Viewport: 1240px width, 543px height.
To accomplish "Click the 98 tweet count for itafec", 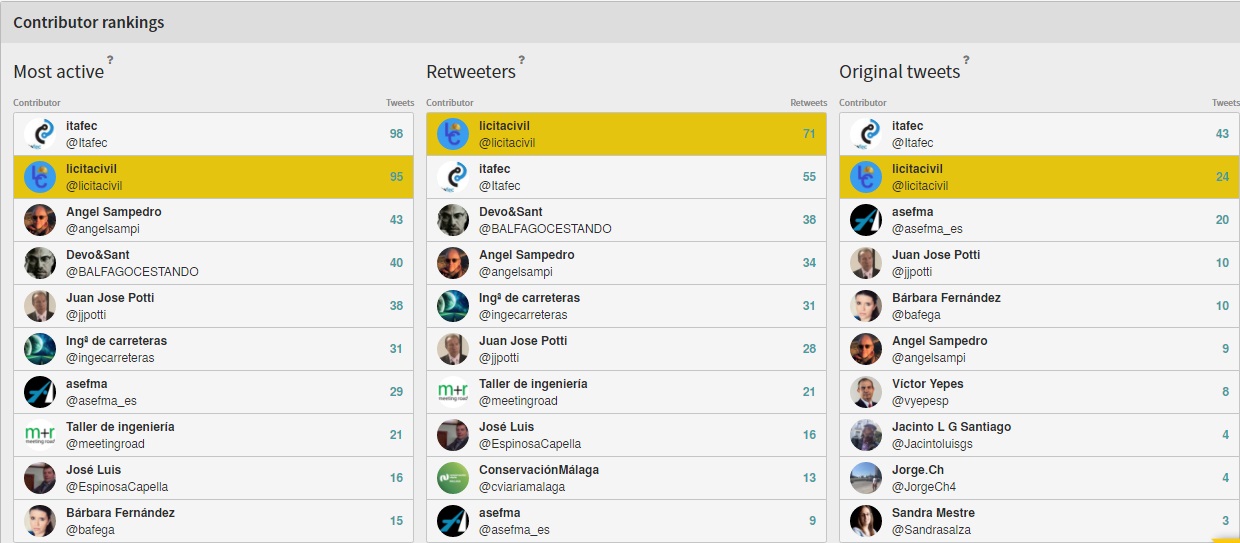I will 396,134.
